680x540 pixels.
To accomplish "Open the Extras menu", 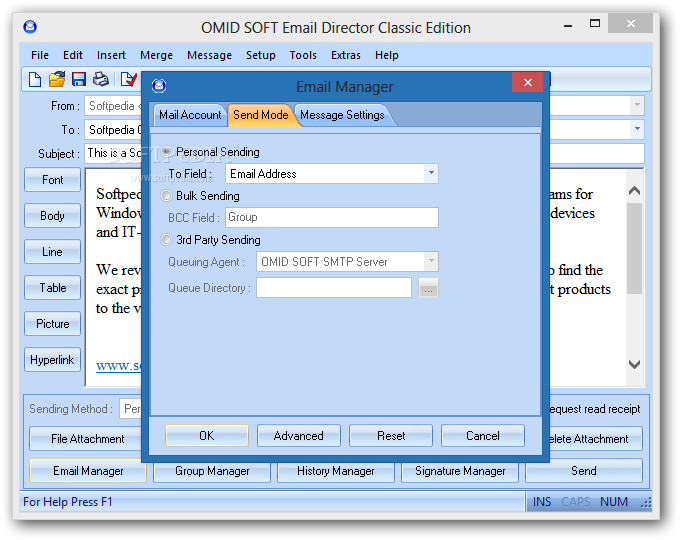I will pos(346,55).
